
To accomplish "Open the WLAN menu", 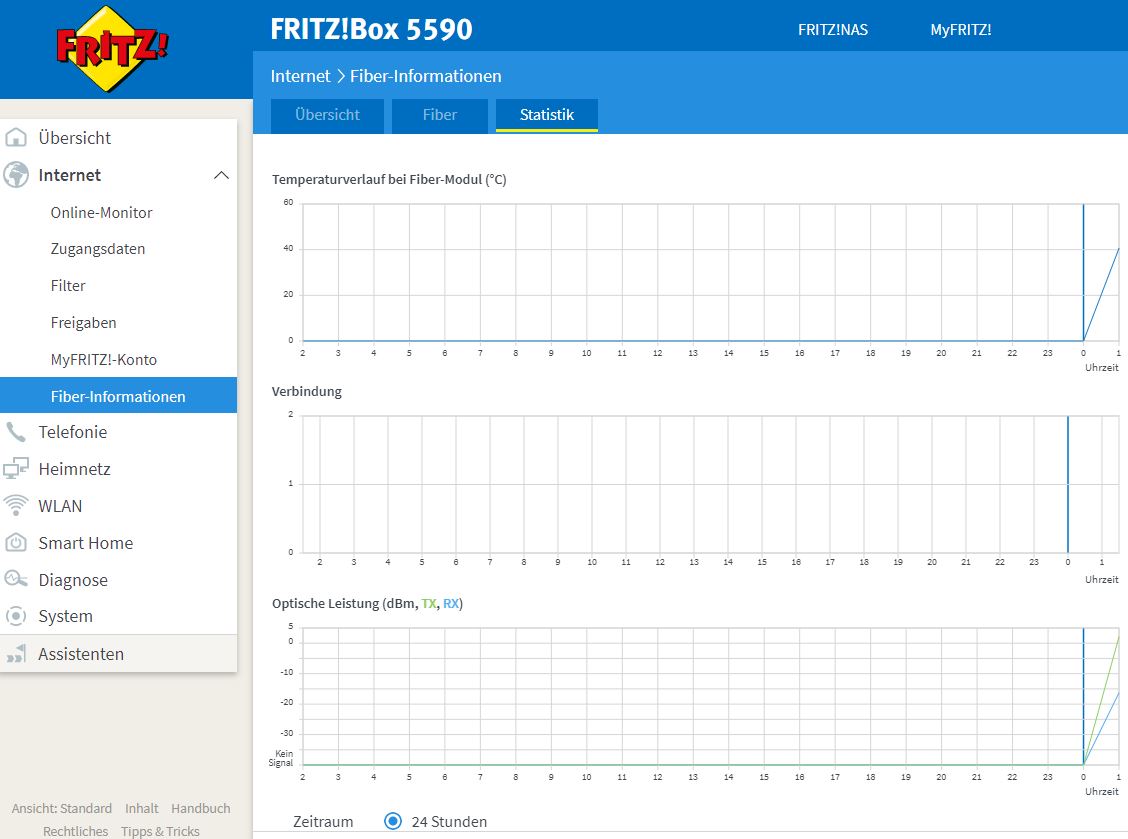I will [x=60, y=506].
